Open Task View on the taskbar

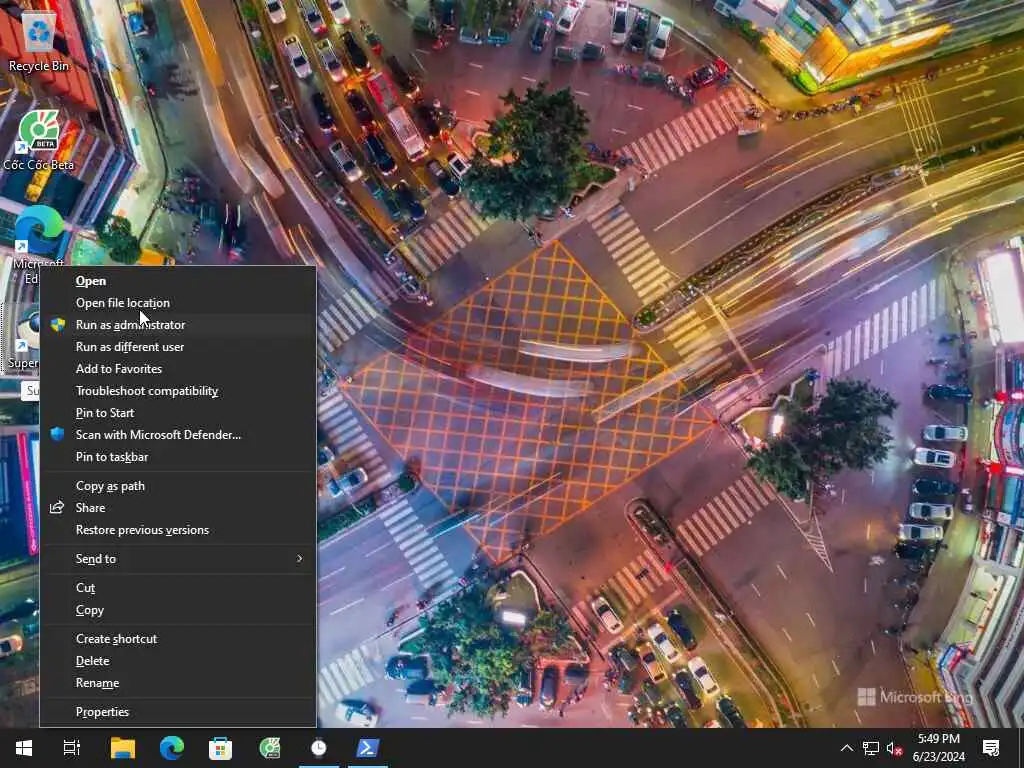[x=72, y=748]
